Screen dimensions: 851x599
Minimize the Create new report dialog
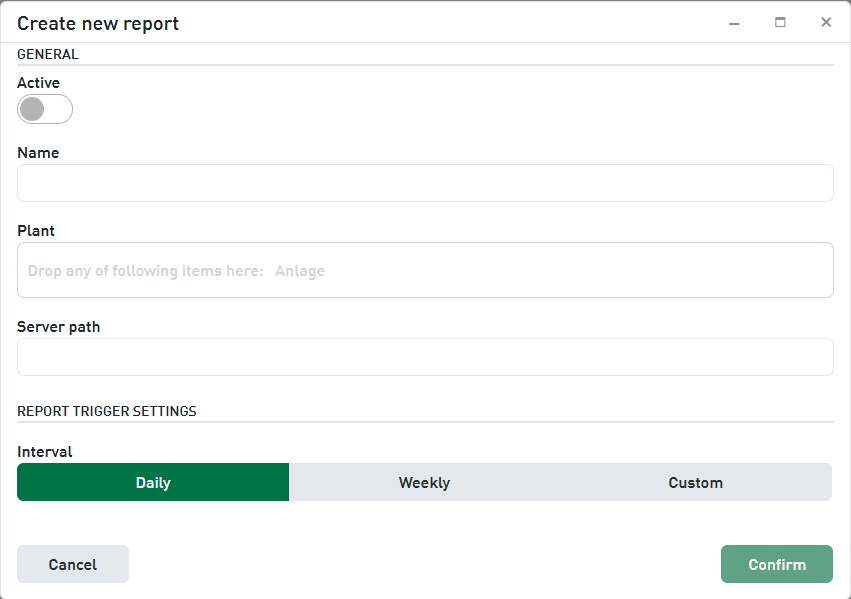734,23
